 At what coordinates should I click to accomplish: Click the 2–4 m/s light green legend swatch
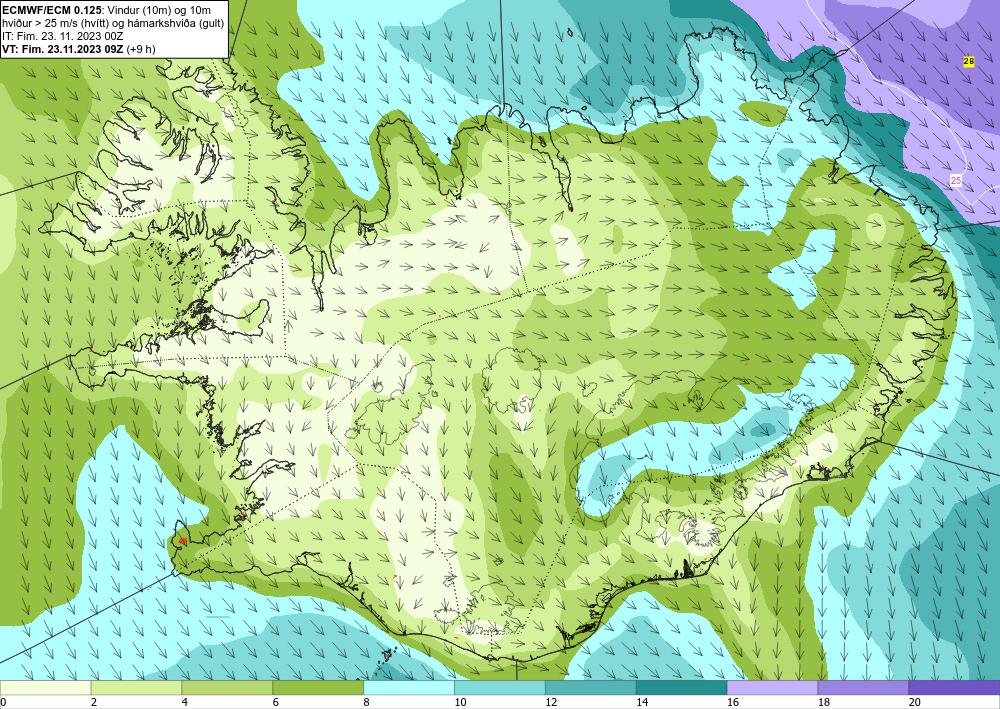(x=136, y=688)
